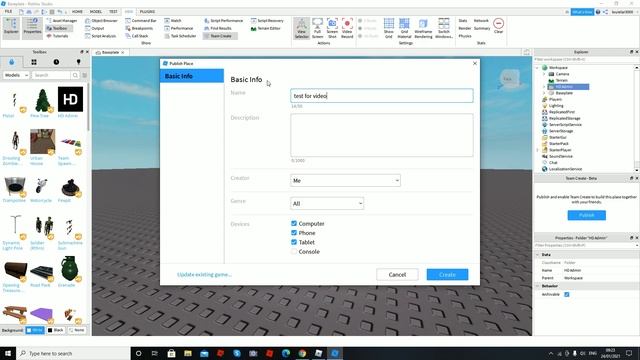Open the Performance window

click(179, 28)
